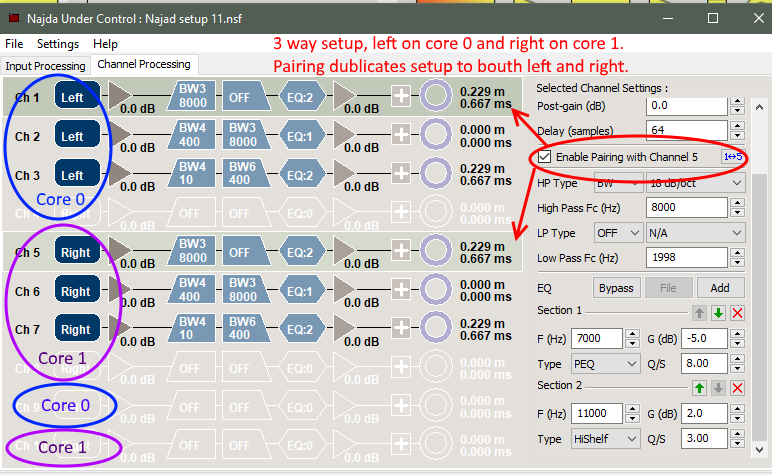Screen dimensions: 772x475
Task: Open the Ch 3 BW4 10 high-pass block
Action: coord(192,173)
